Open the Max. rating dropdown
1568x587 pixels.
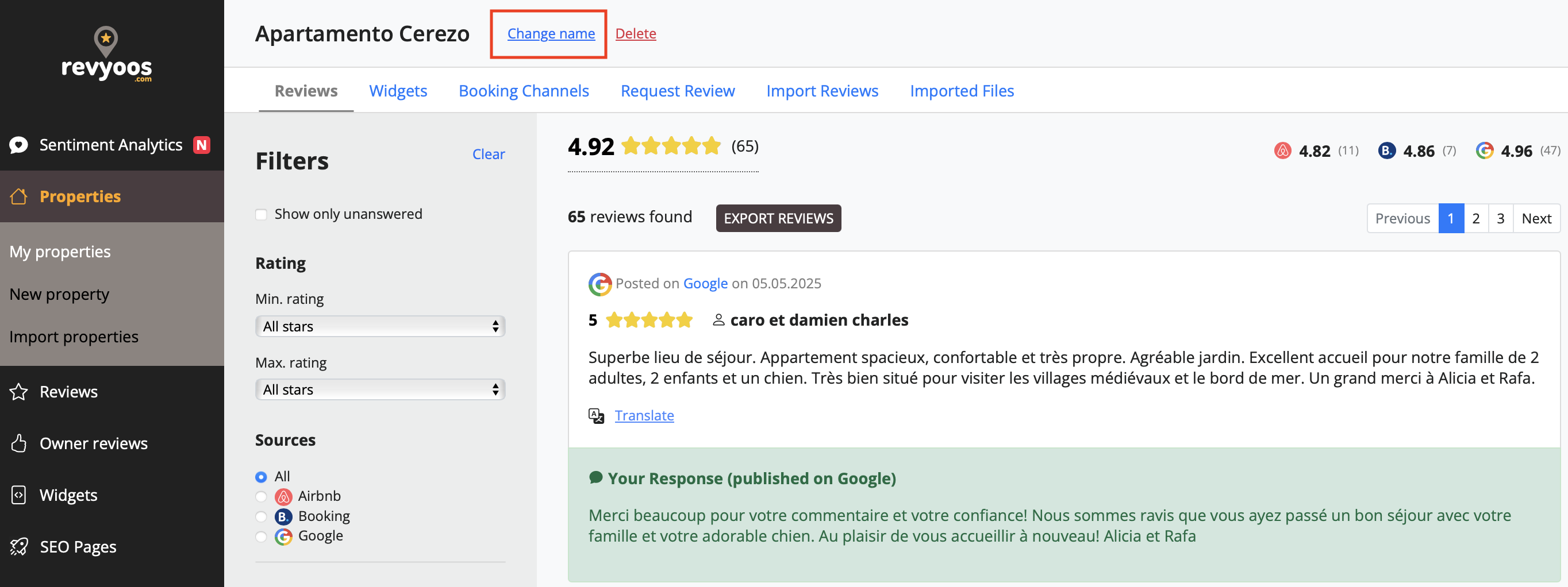[380, 390]
